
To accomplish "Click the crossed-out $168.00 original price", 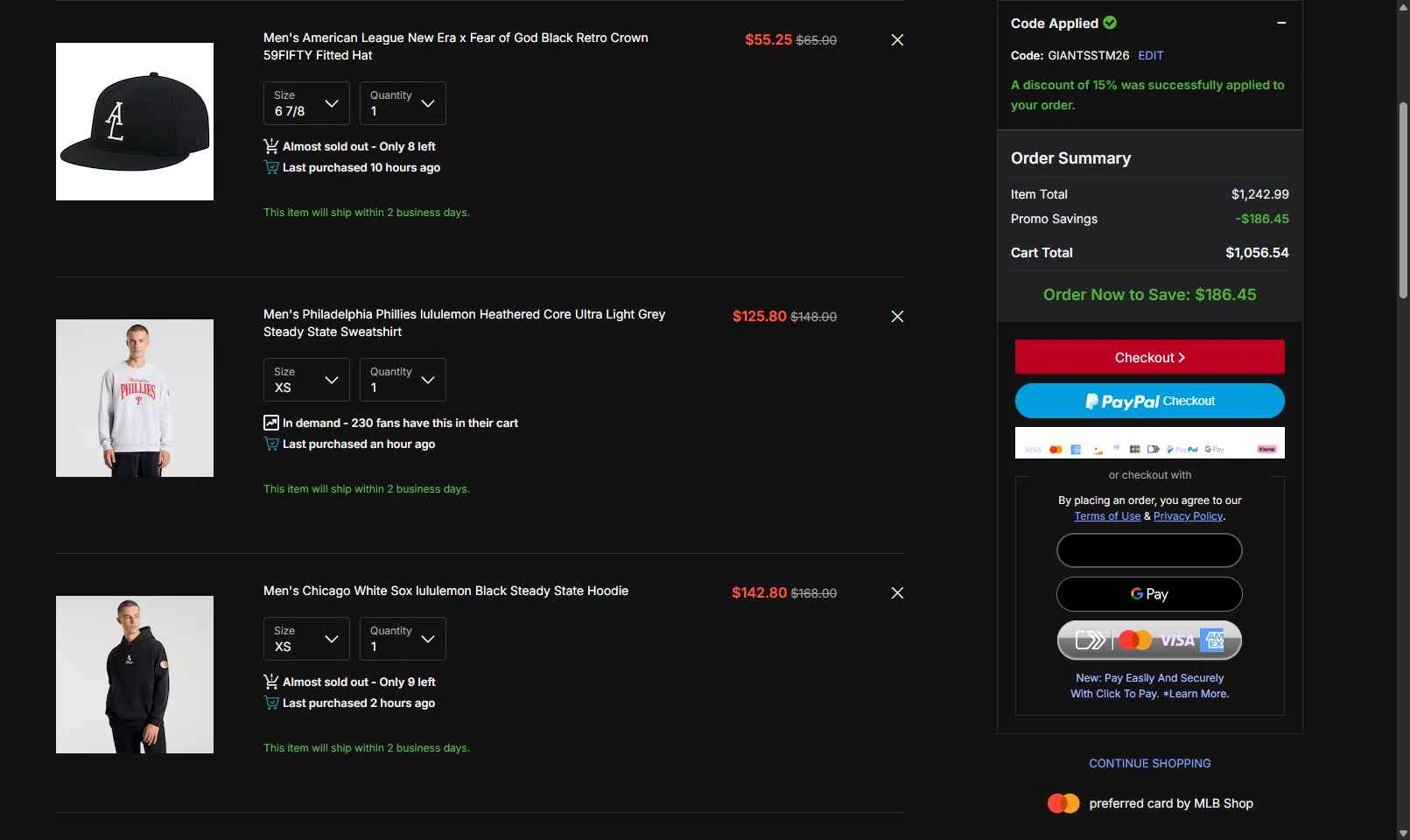I will [814, 593].
